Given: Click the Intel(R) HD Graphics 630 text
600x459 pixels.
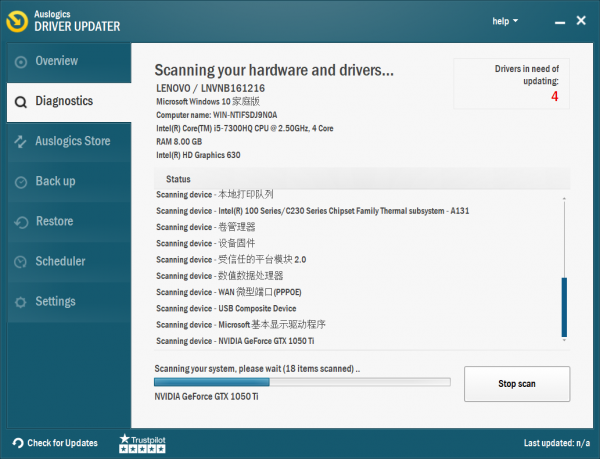Looking at the screenshot, I should tap(198, 155).
